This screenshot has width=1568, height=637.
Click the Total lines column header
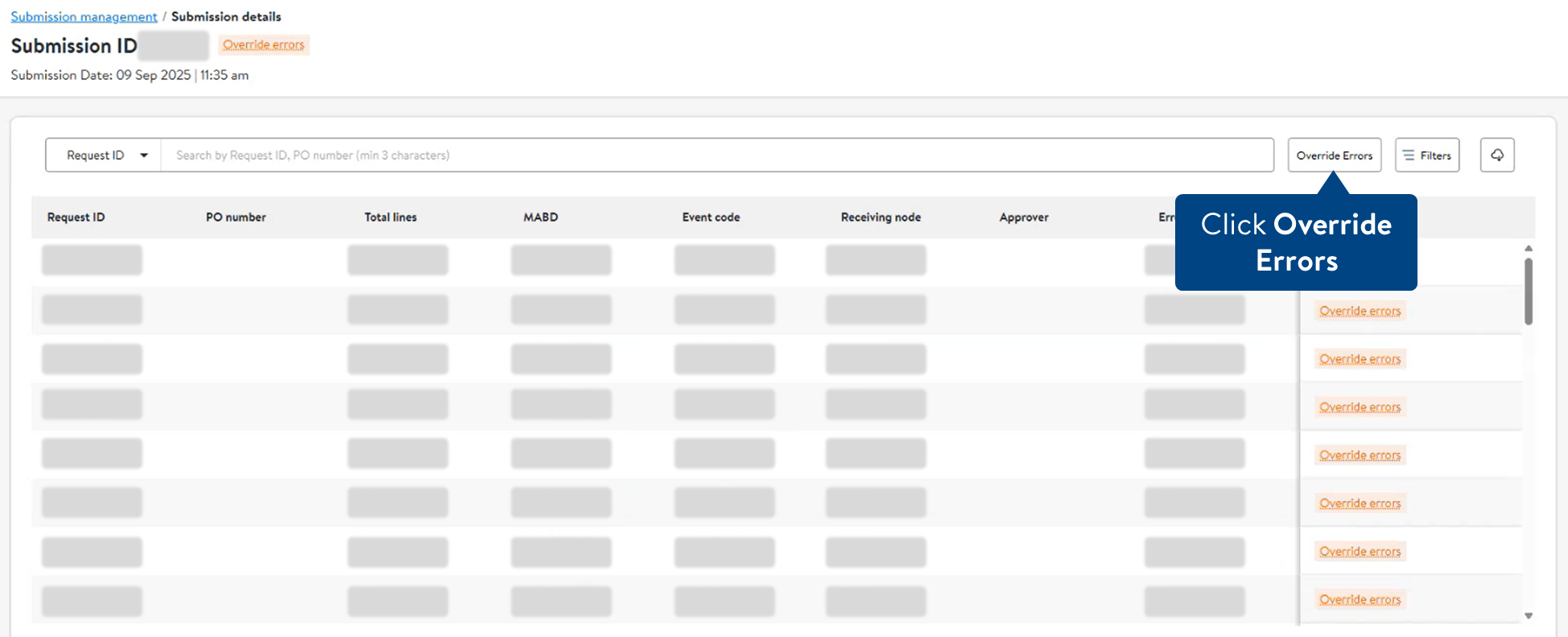[x=390, y=217]
